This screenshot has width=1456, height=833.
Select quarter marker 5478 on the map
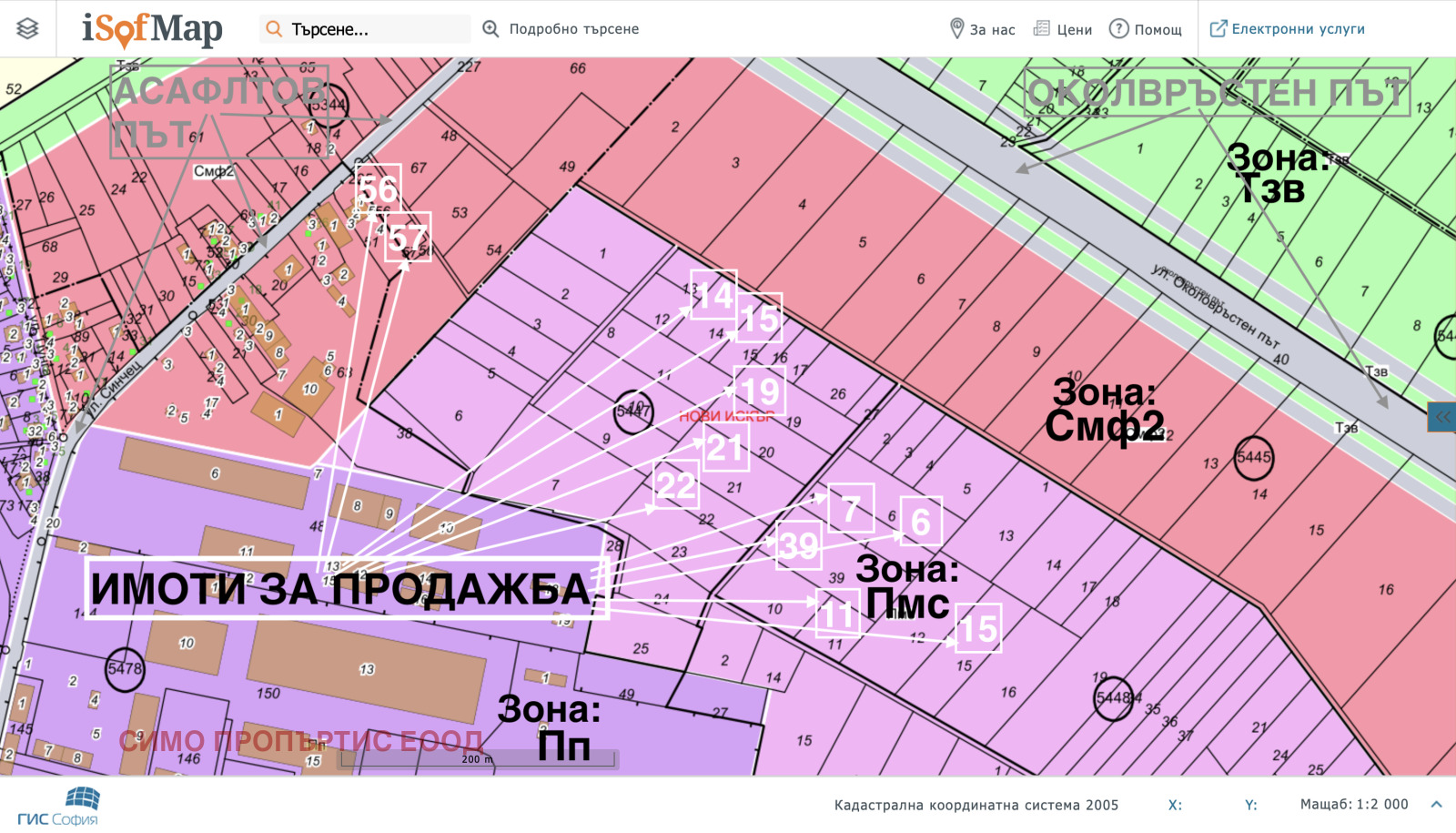[x=125, y=668]
